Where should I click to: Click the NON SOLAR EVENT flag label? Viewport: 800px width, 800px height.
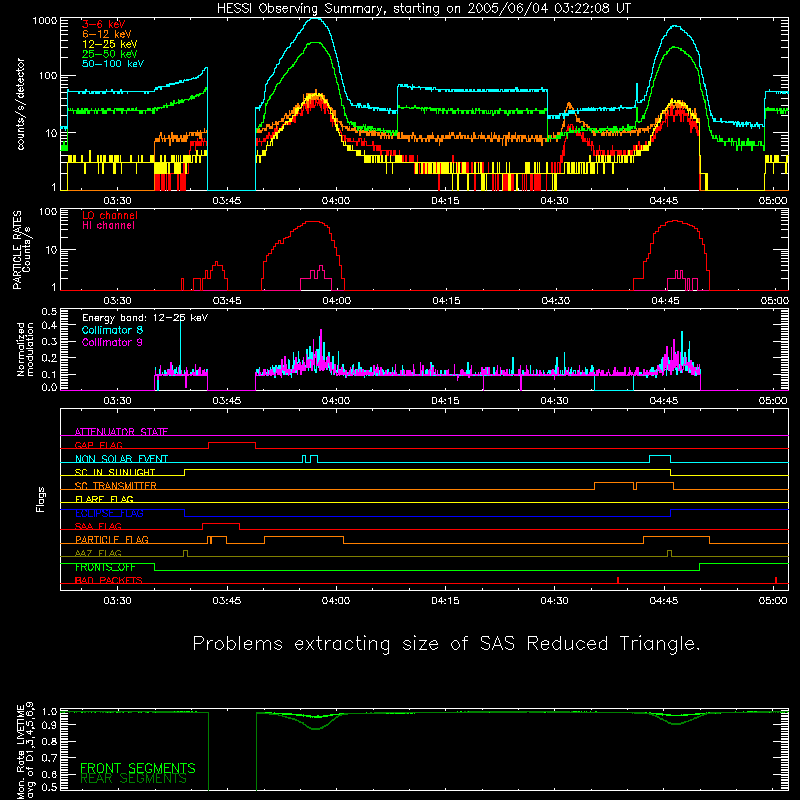(121, 459)
